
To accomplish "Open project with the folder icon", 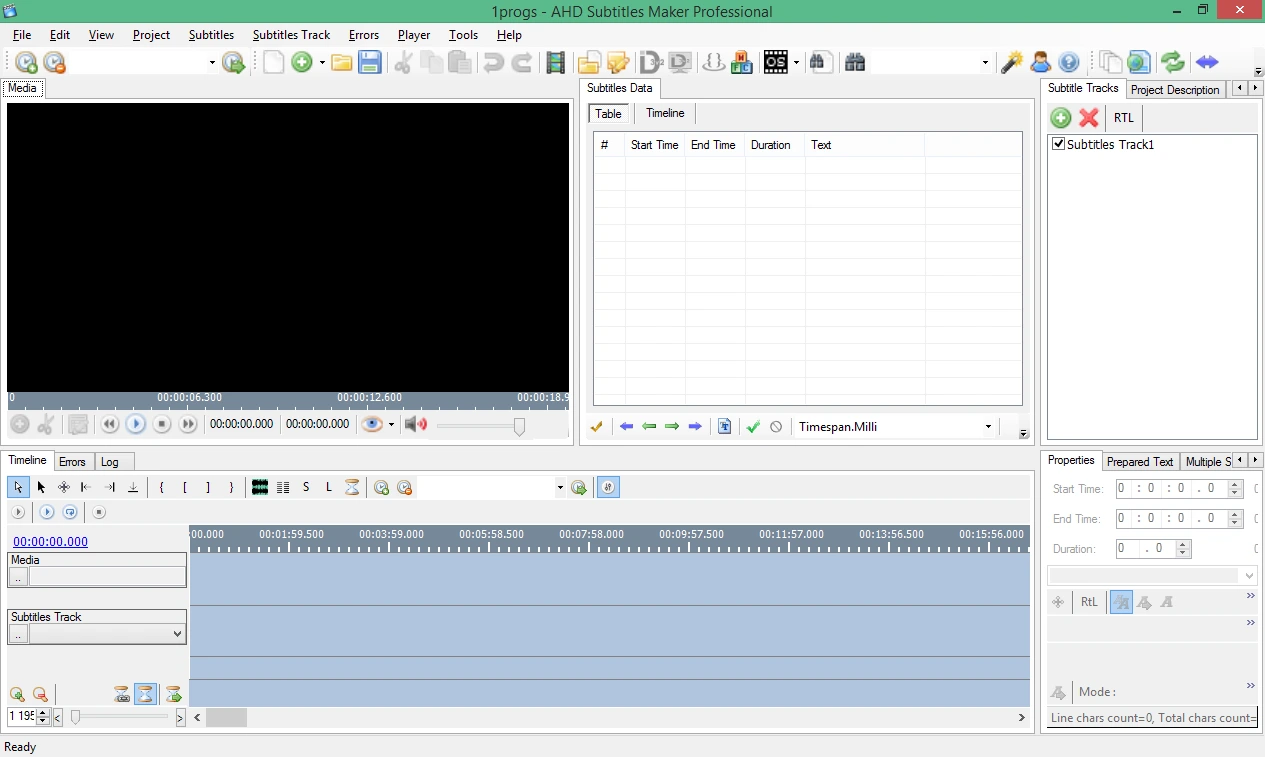I will tap(342, 62).
